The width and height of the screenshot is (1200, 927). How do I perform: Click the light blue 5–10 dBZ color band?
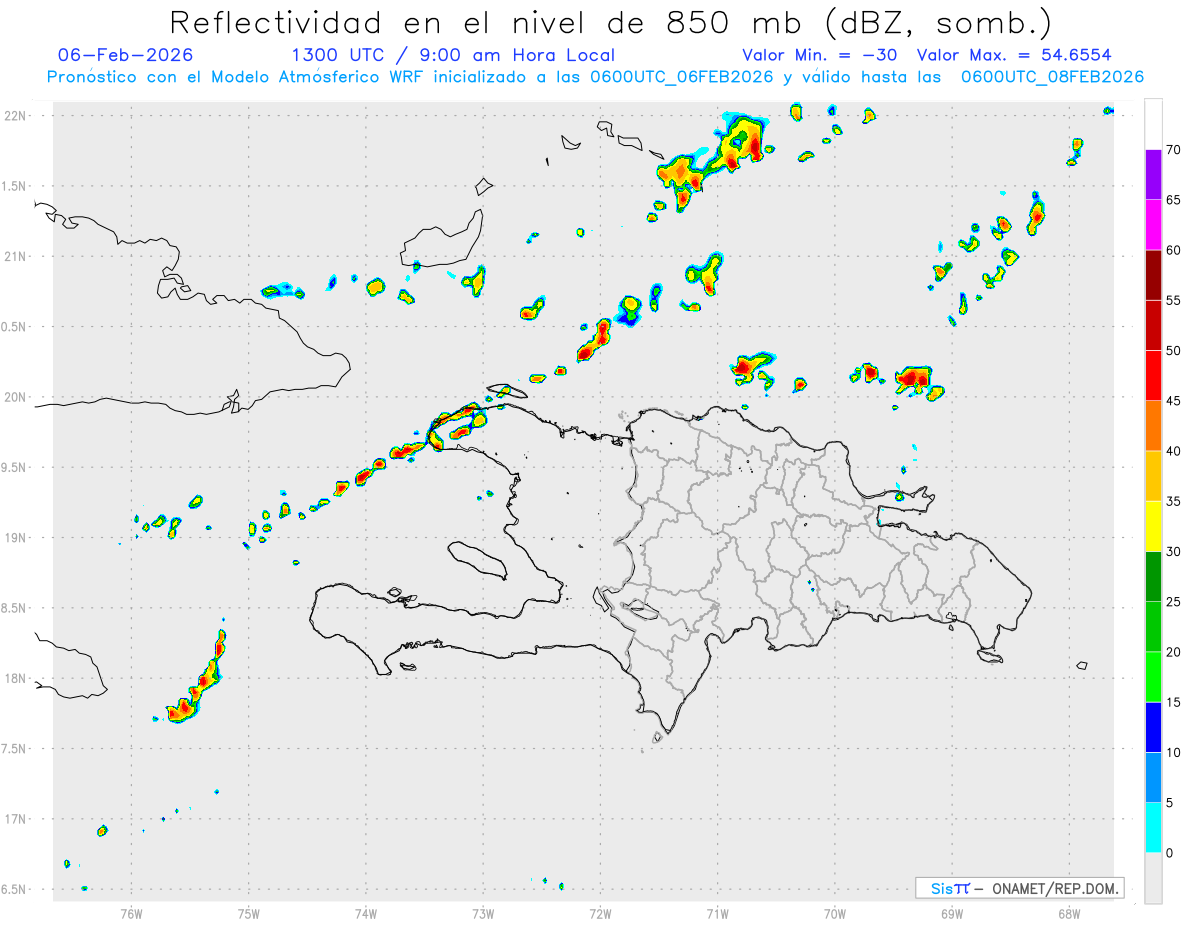pos(1154,778)
